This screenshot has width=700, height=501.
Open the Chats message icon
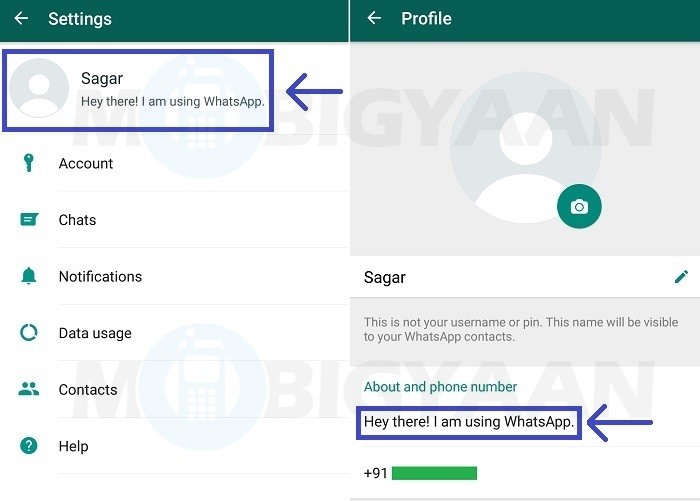click(29, 219)
